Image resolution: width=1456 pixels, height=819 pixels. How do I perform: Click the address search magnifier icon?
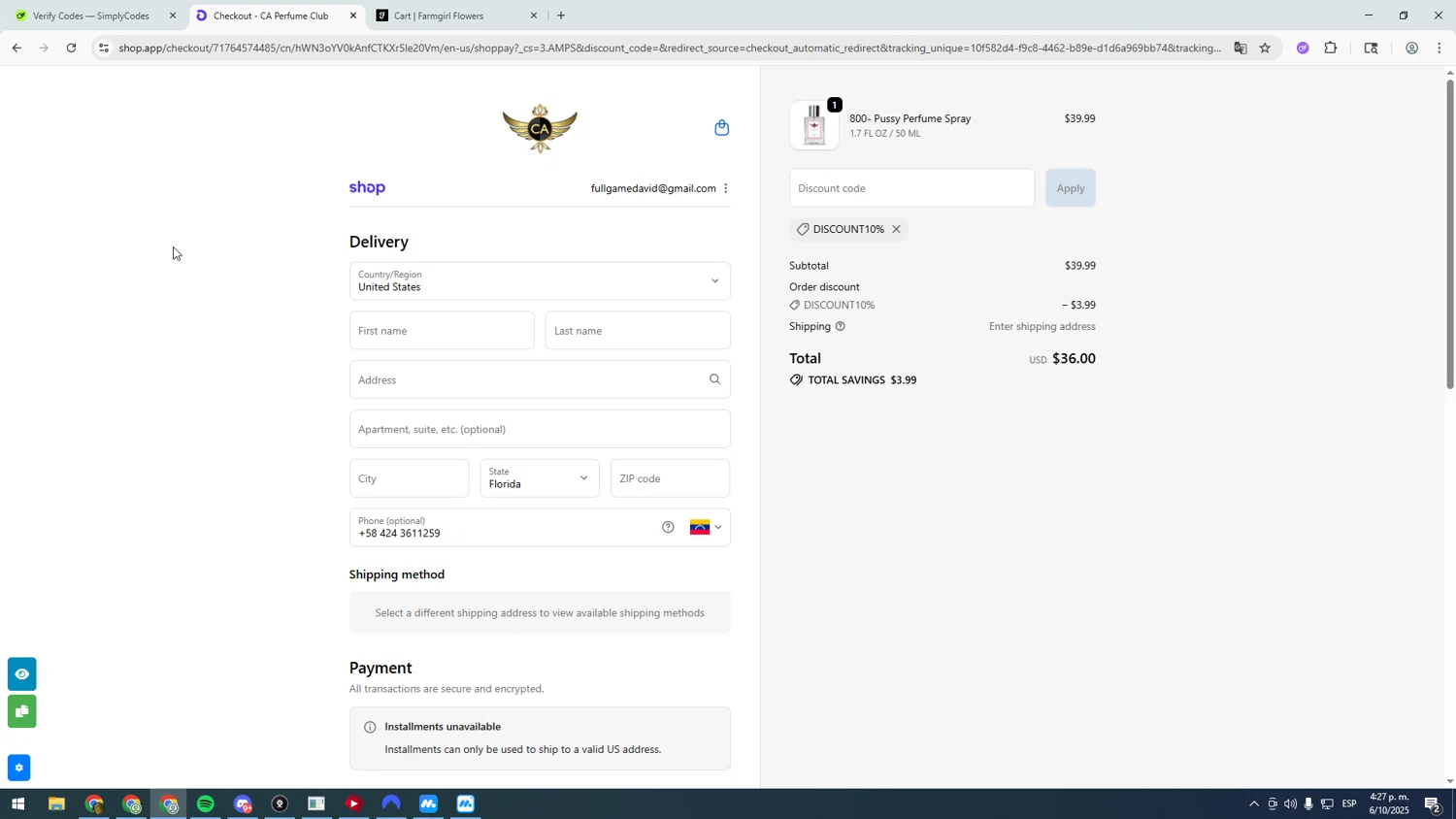click(x=714, y=379)
